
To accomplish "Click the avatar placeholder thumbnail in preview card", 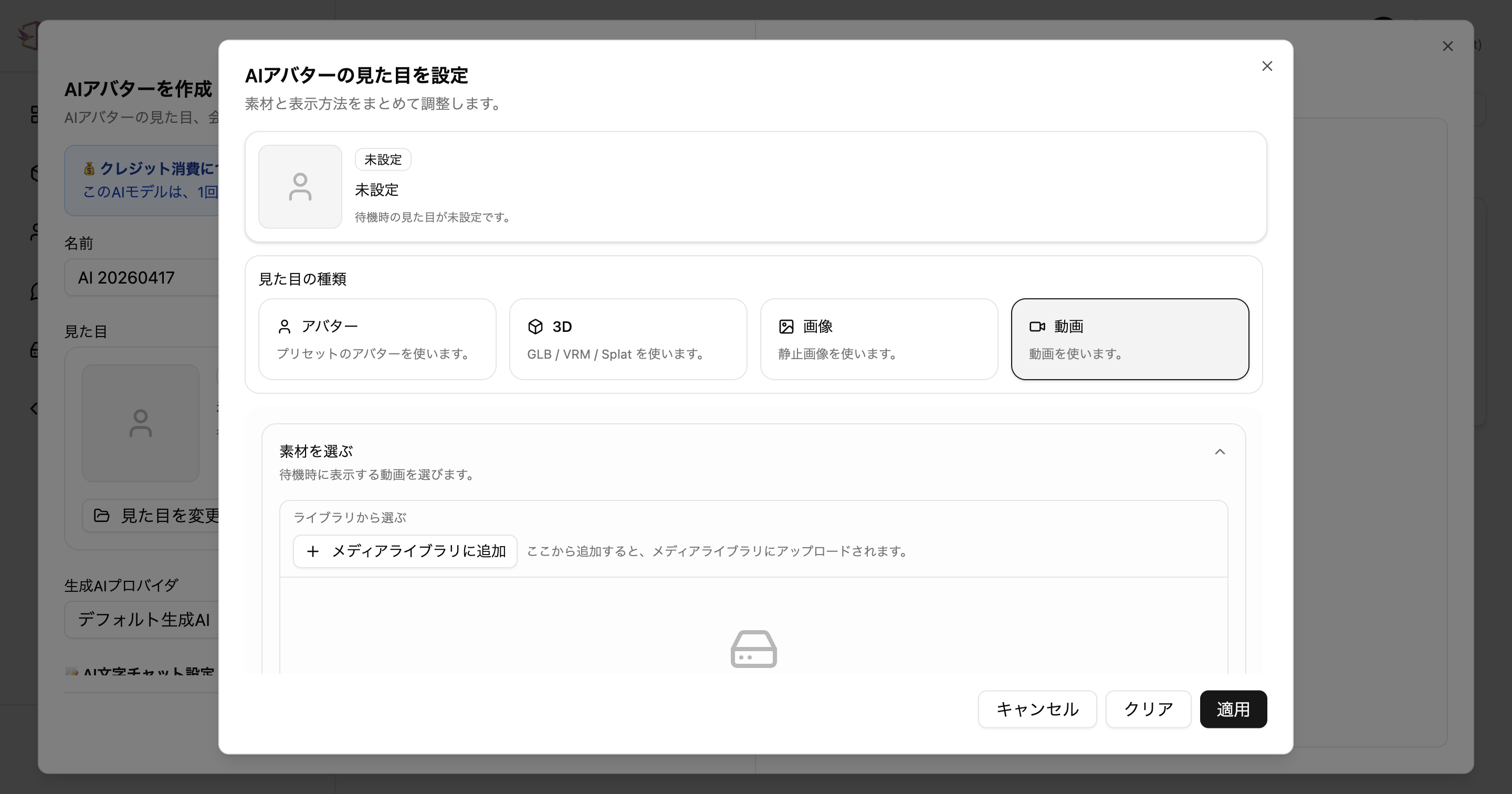I will click(300, 187).
